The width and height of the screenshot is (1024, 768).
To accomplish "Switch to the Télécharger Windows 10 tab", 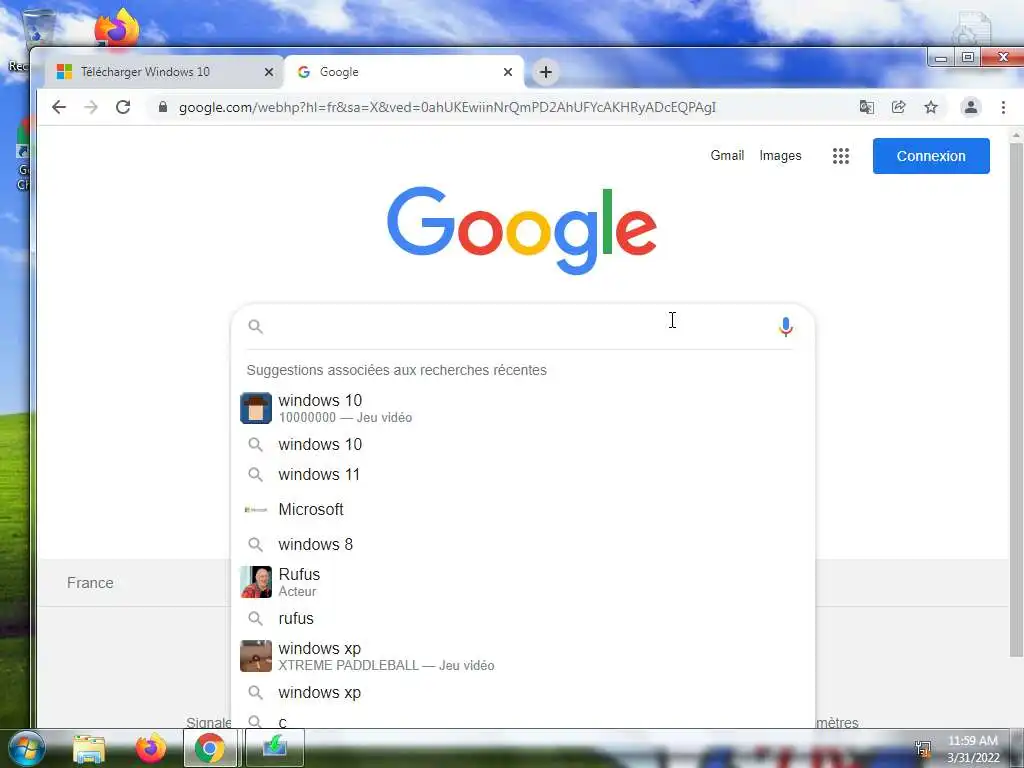I will pyautogui.click(x=163, y=72).
